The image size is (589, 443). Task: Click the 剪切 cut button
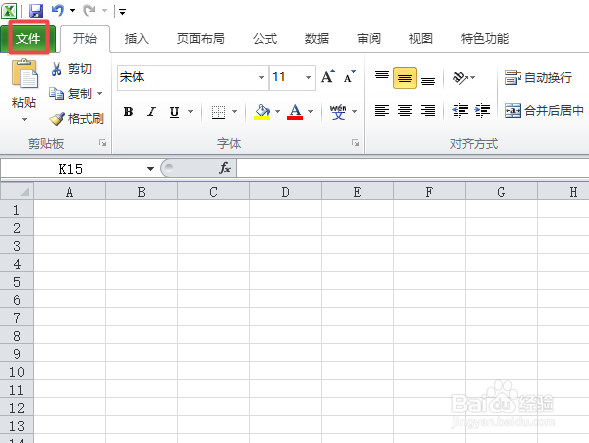click(x=71, y=69)
